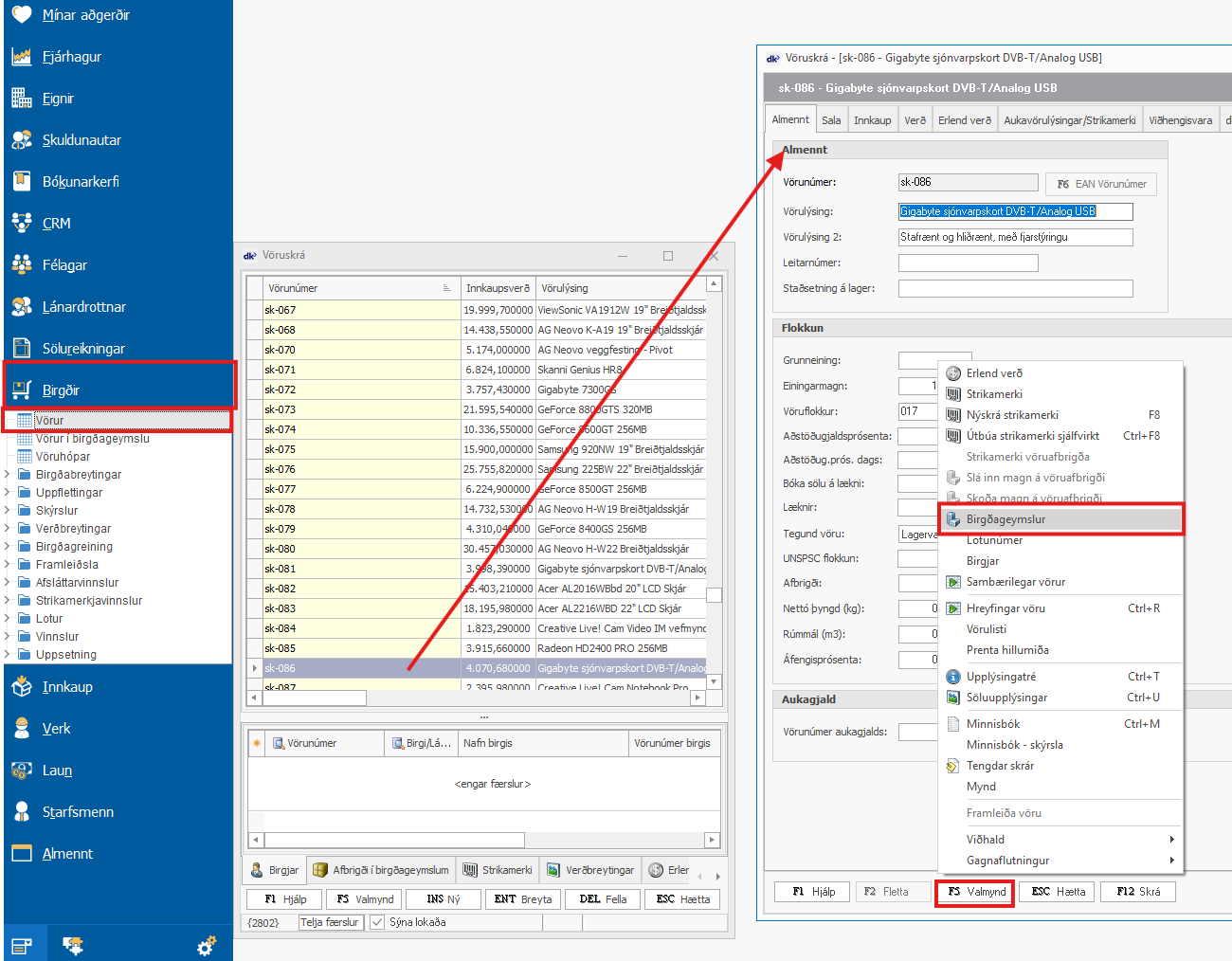The width and height of the screenshot is (1232, 961).
Task: Click the F6 EAN Vörunúmer button
Action: pos(1101,184)
